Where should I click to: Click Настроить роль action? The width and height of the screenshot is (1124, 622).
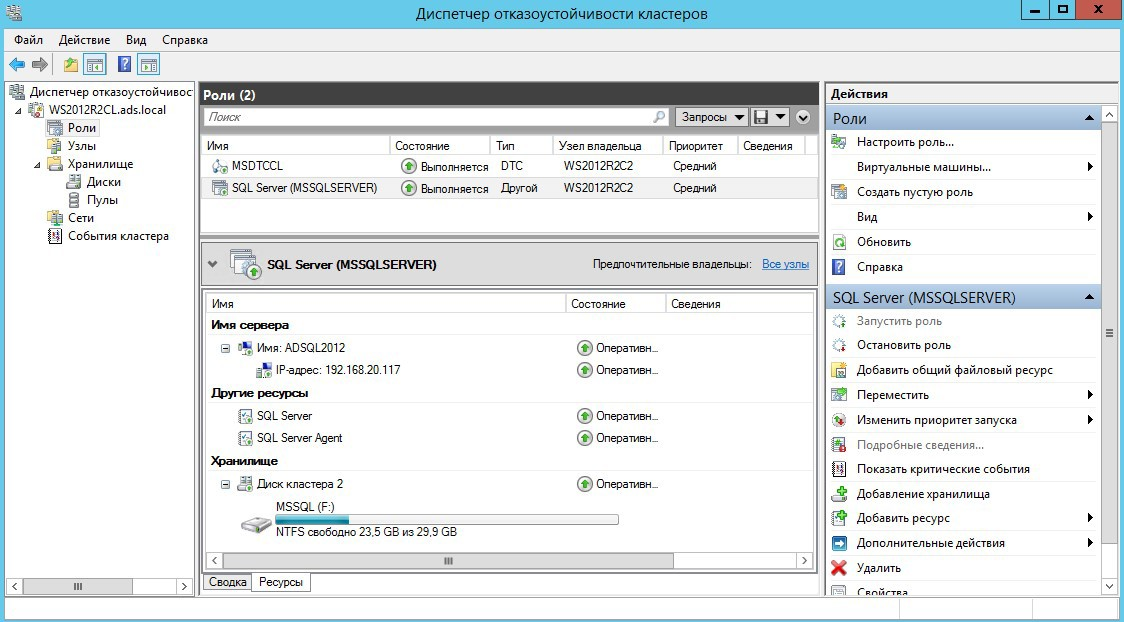pos(905,142)
